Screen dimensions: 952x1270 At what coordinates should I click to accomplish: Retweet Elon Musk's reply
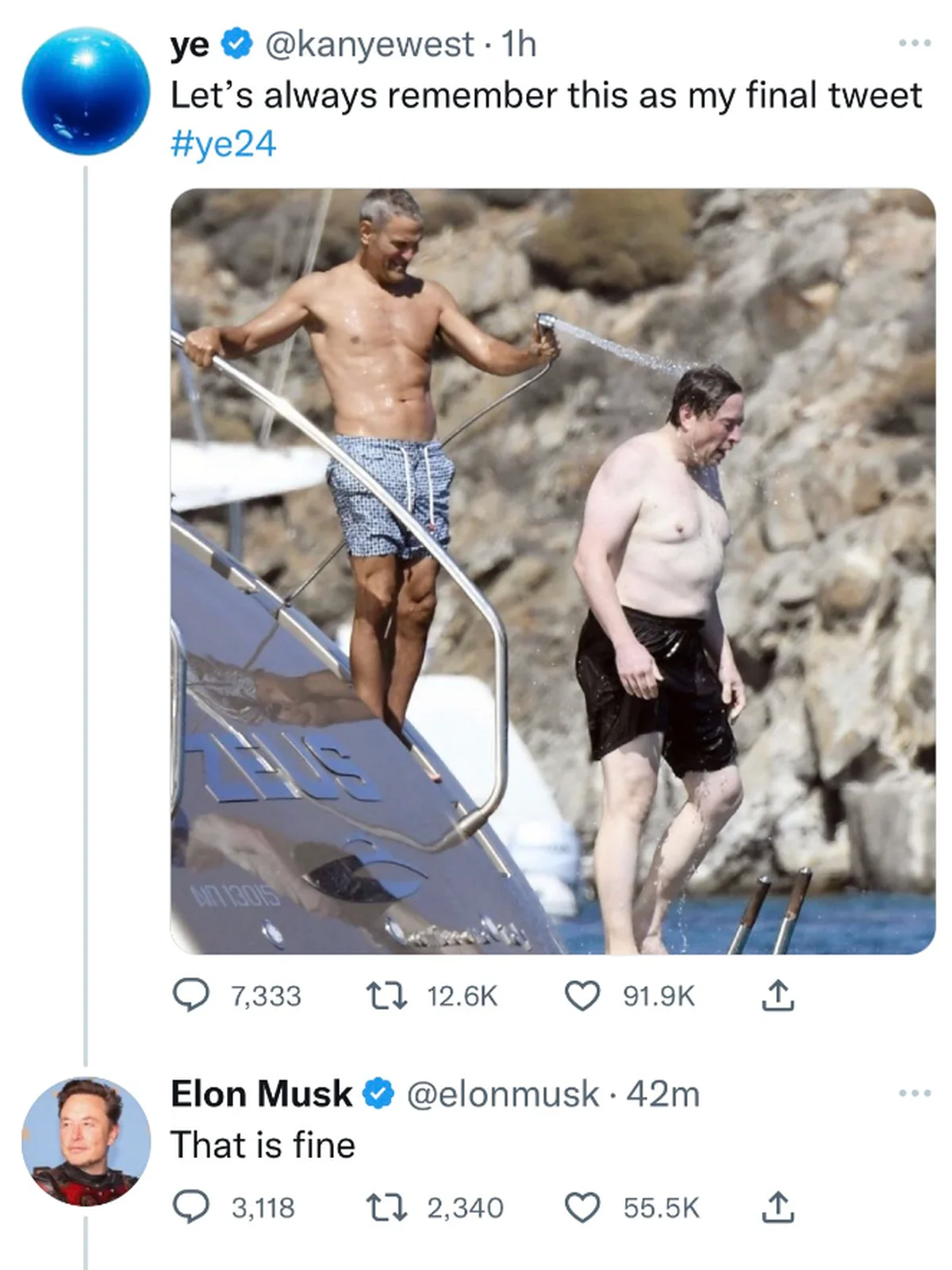(386, 1207)
